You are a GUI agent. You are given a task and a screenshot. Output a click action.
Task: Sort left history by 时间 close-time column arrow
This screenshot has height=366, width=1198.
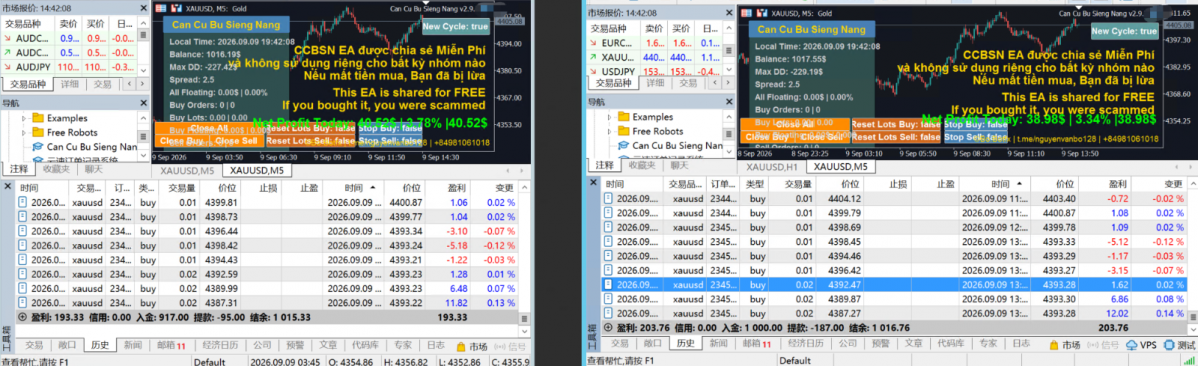coord(373,186)
